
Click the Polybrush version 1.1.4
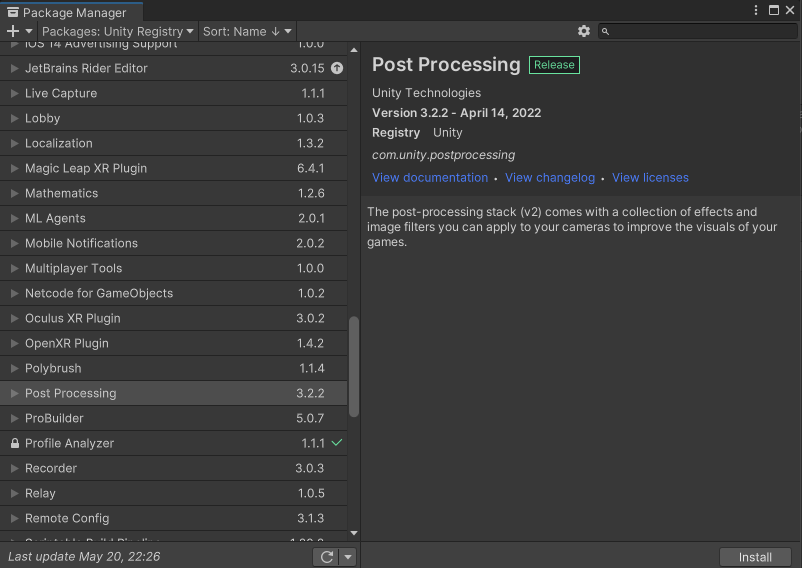click(x=311, y=369)
